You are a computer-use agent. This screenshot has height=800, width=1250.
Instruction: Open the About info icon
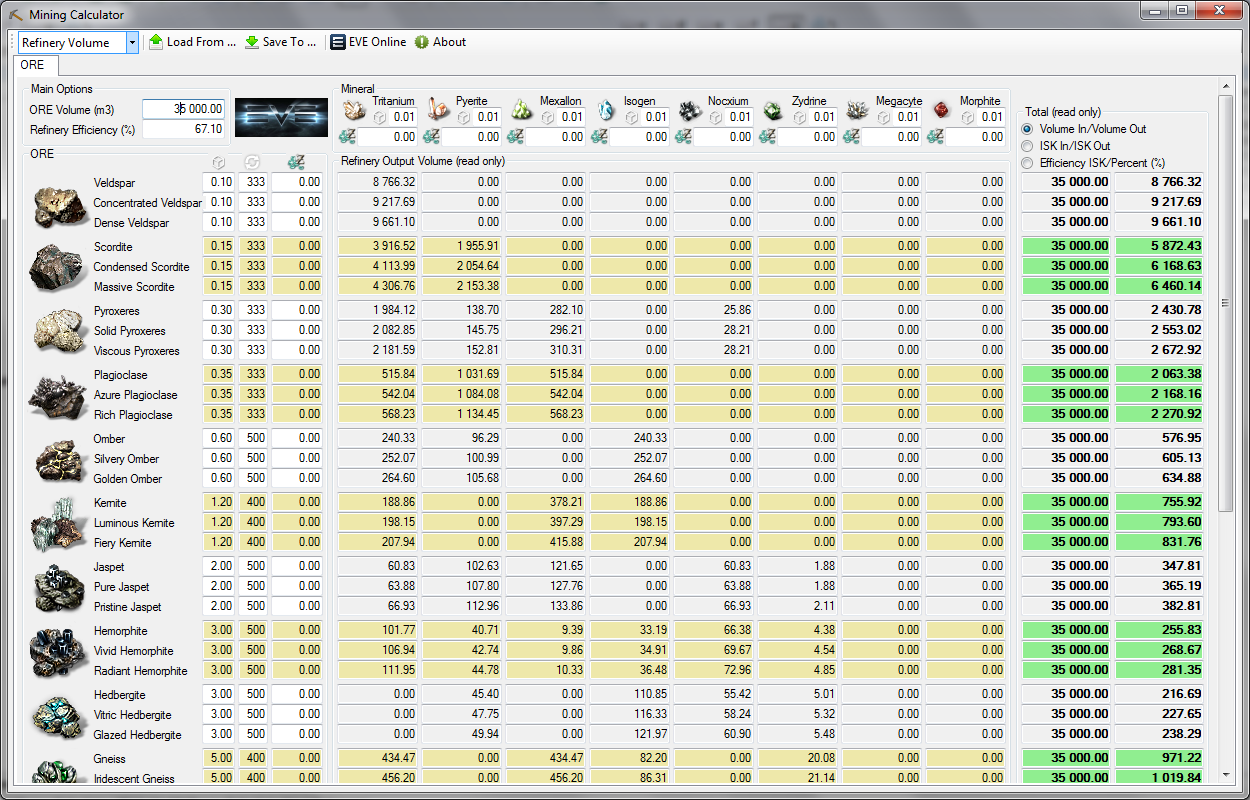click(x=422, y=42)
